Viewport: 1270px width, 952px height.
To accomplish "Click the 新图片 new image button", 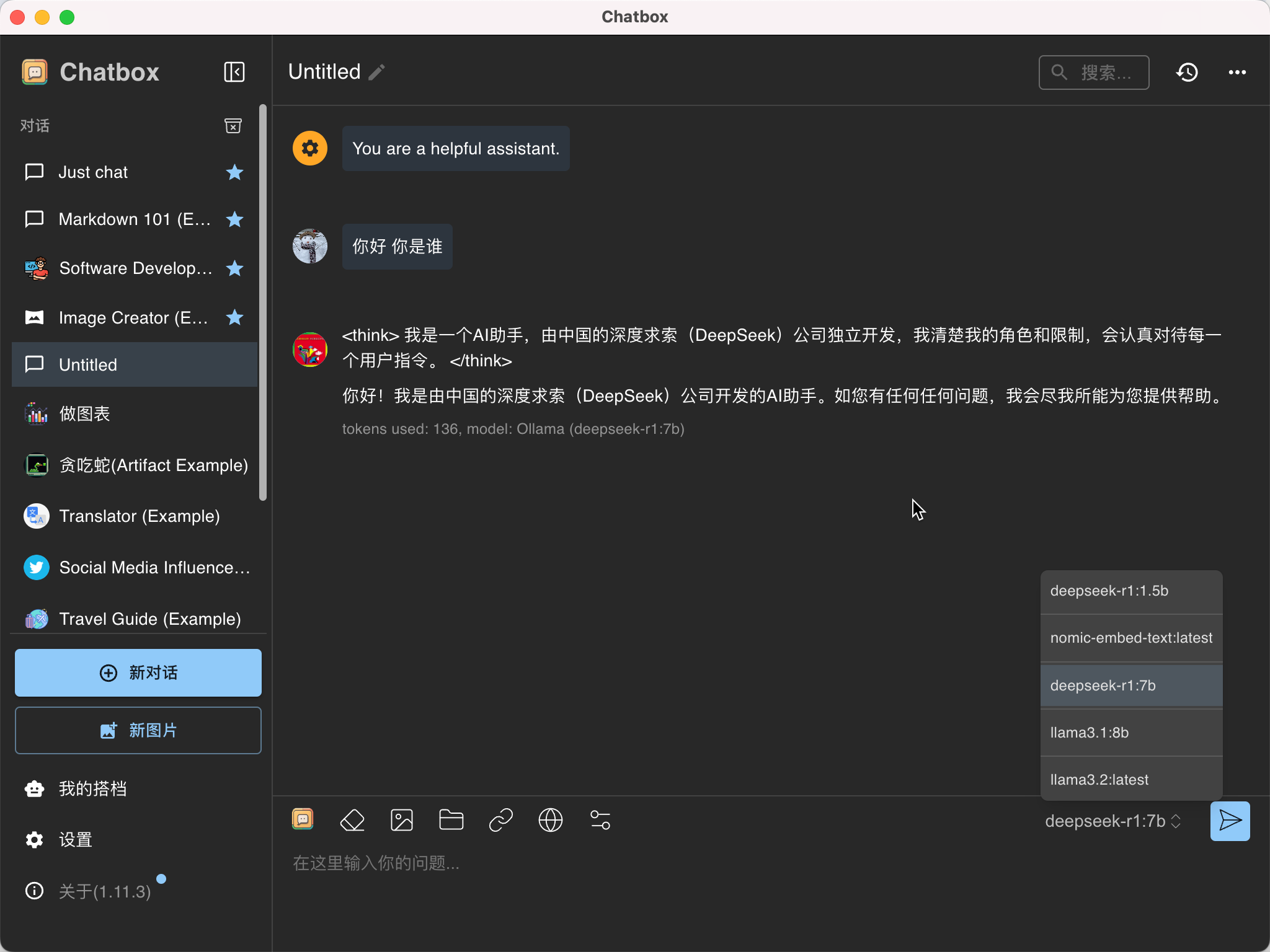I will (x=138, y=730).
